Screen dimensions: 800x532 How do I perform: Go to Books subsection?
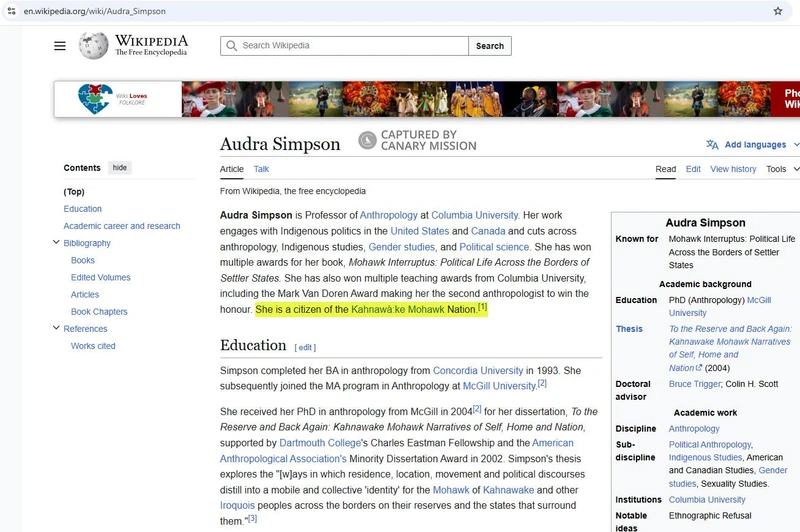click(83, 260)
